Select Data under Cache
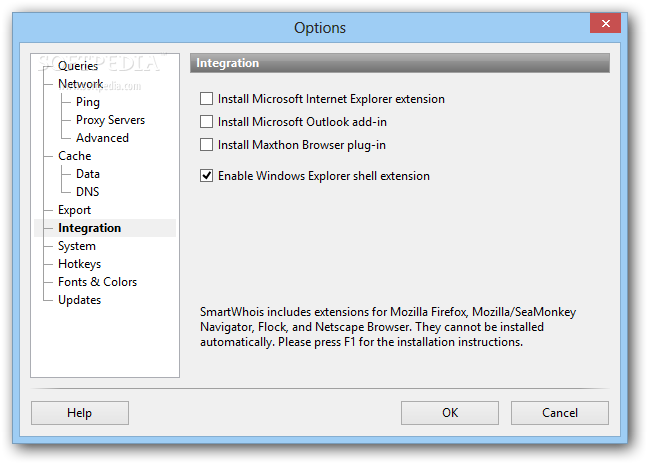The height and width of the screenshot is (464, 648). coord(88,174)
